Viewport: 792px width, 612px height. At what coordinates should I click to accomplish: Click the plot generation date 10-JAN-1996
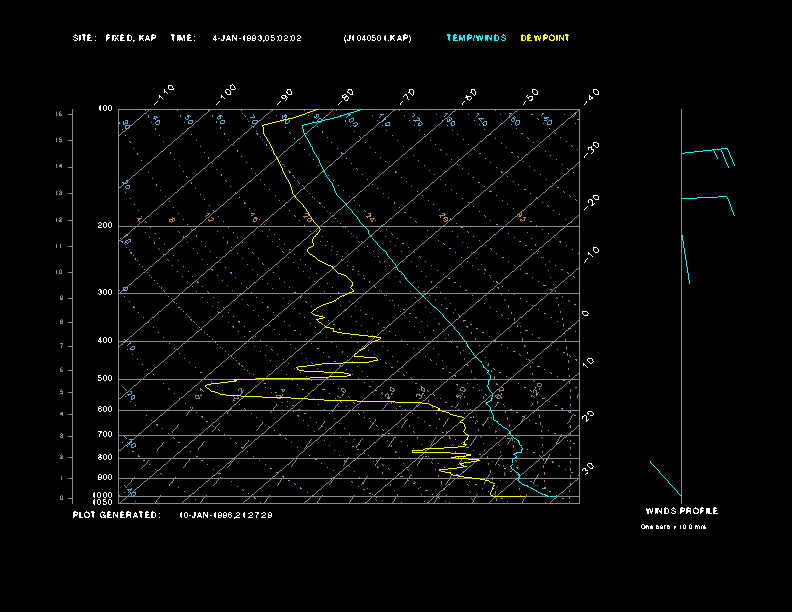pyautogui.click(x=226, y=515)
